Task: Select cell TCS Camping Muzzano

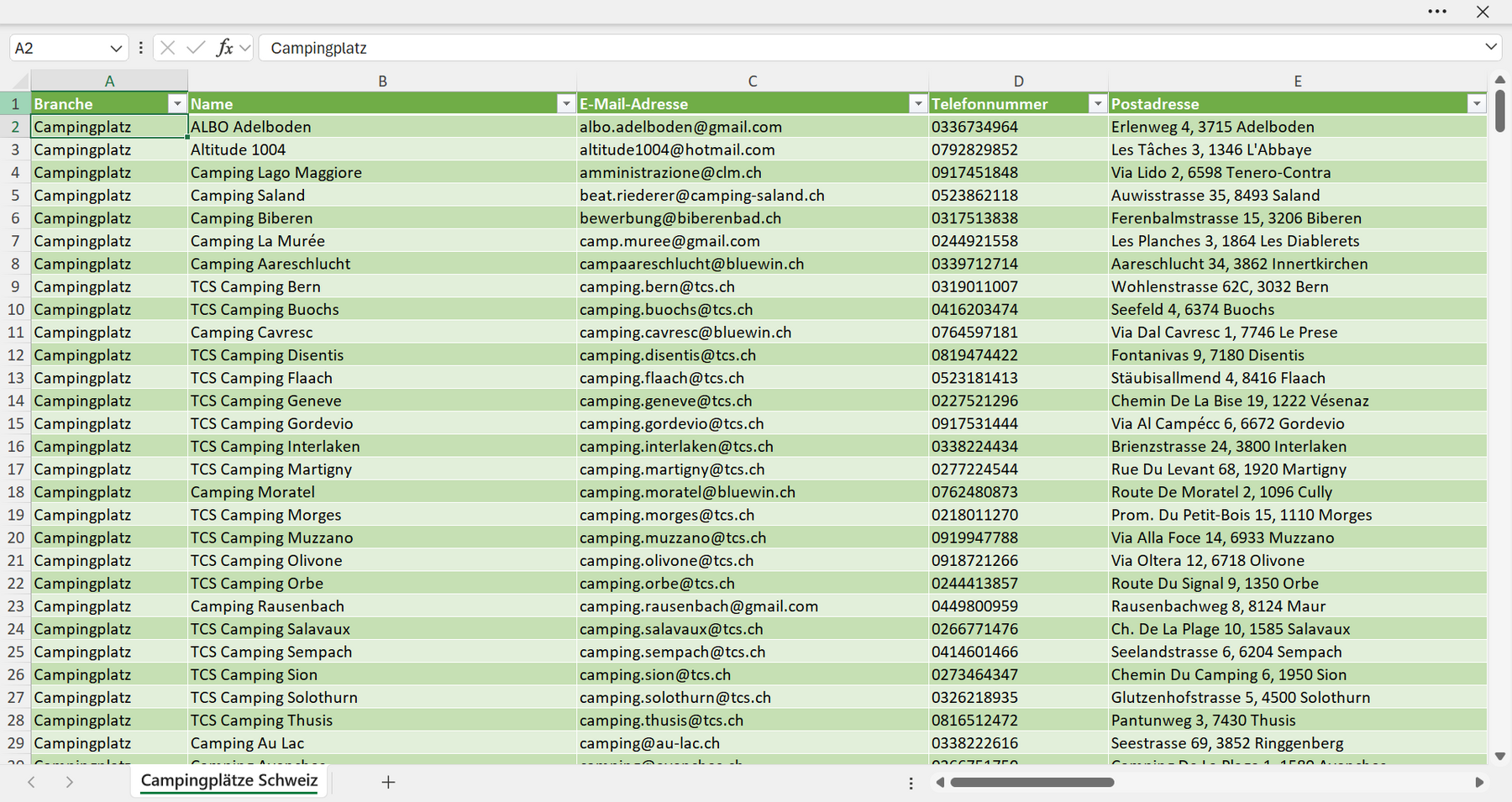Action: tap(382, 537)
